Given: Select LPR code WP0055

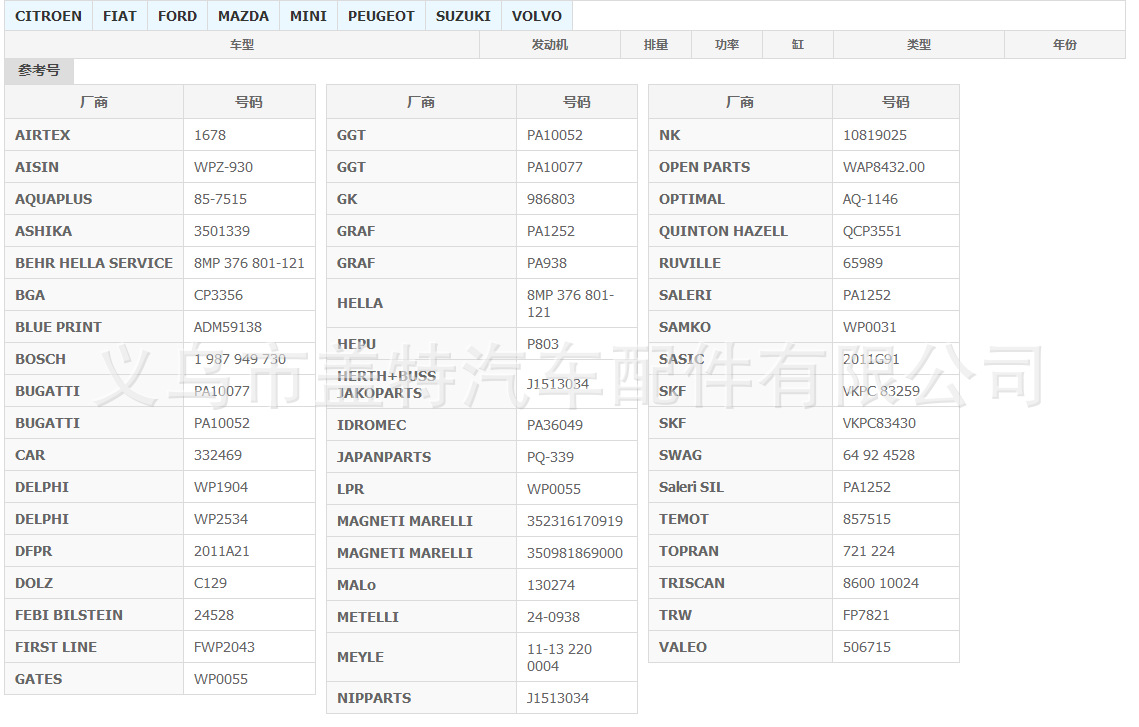Looking at the screenshot, I should click(577, 489).
